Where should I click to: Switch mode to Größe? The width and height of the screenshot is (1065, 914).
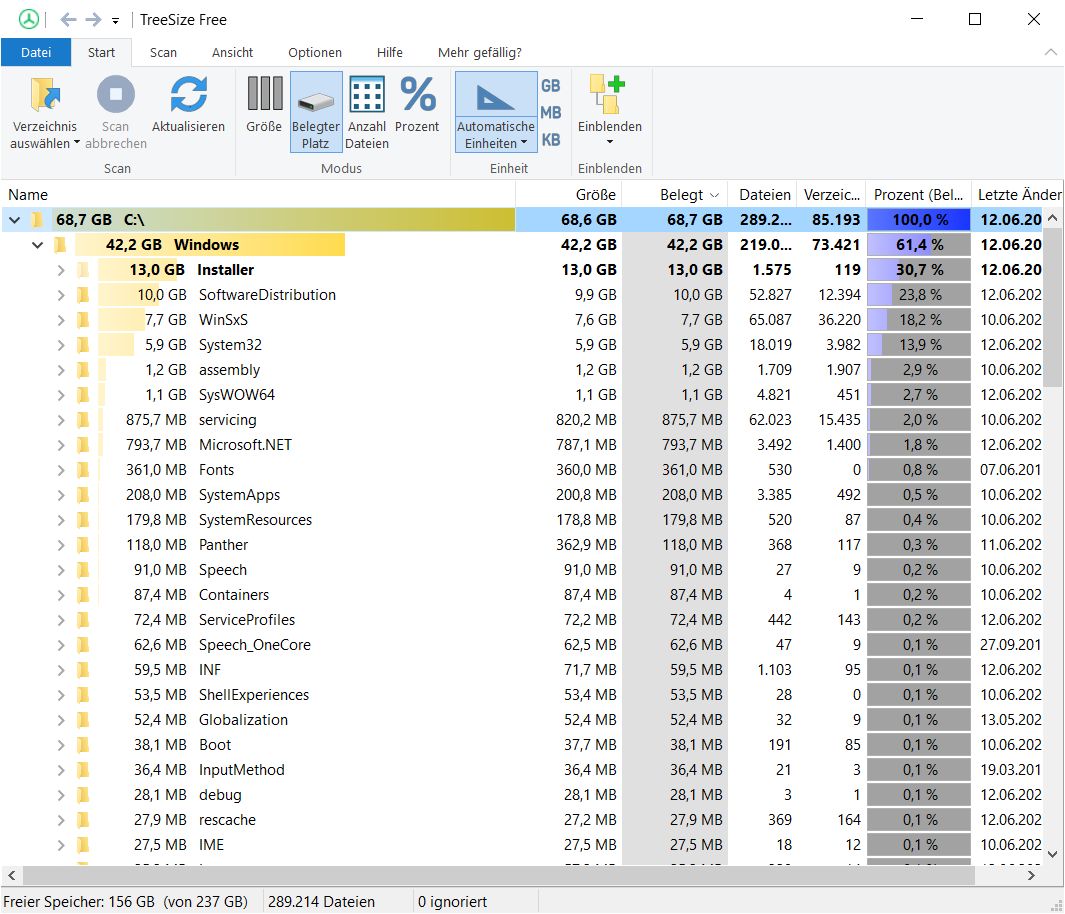click(264, 105)
